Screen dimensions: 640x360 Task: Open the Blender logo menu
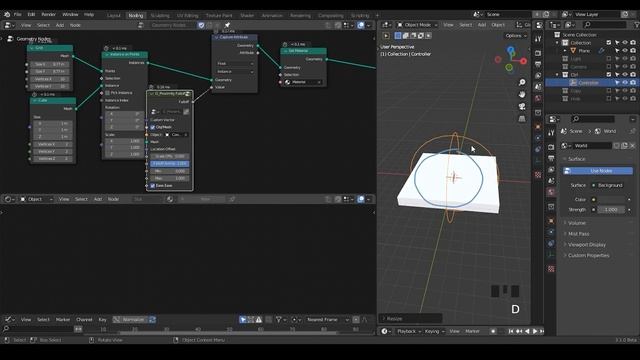click(7, 14)
